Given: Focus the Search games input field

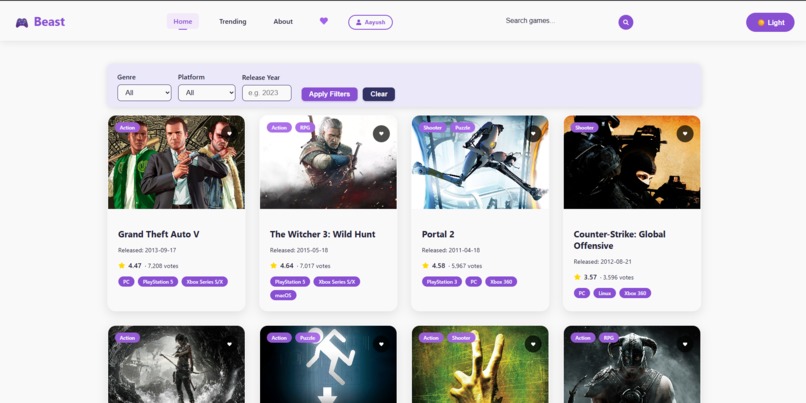Looking at the screenshot, I should tap(558, 21).
